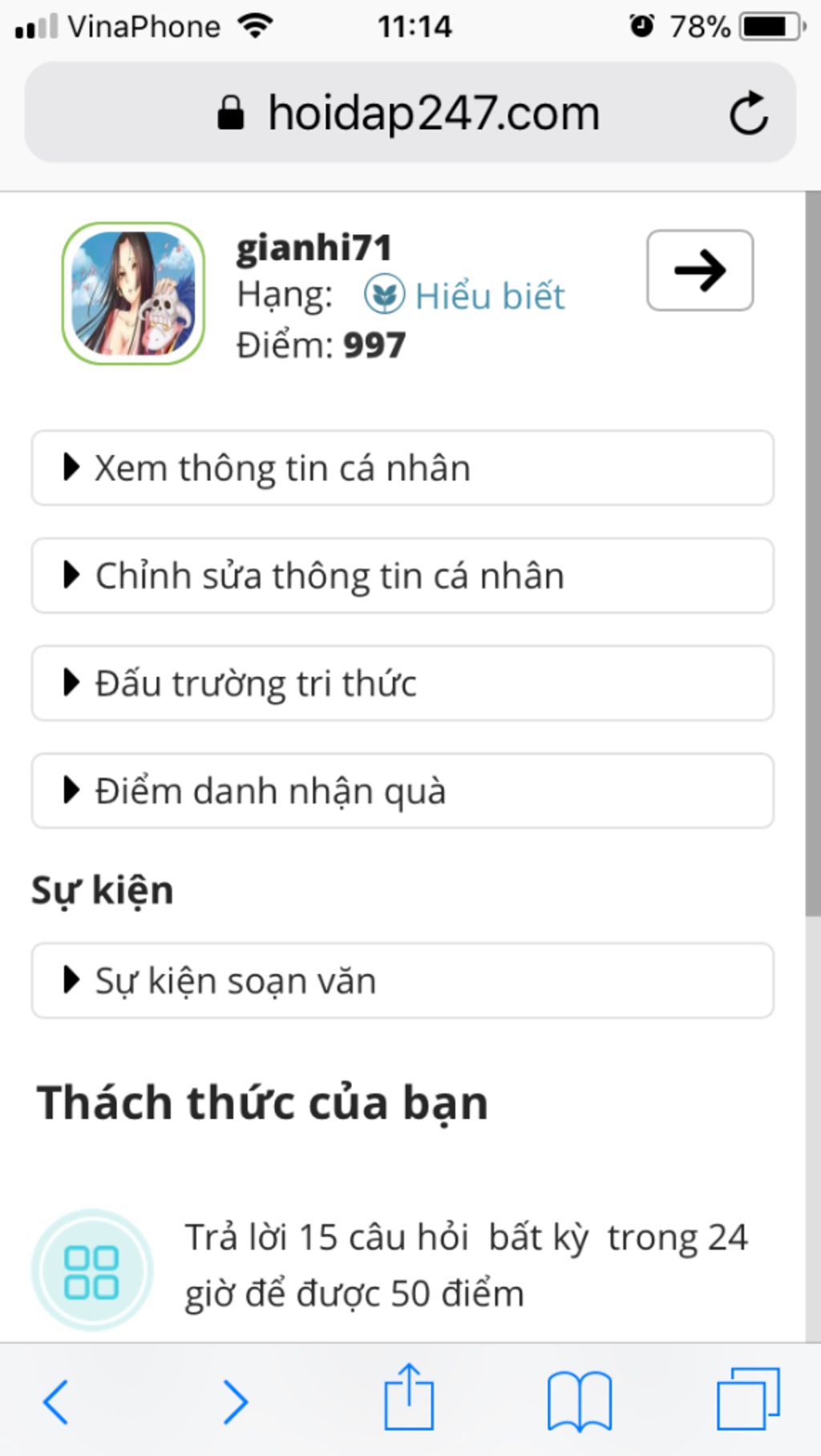Click the right arrow logout button
821x1456 pixels.
pyautogui.click(x=700, y=270)
